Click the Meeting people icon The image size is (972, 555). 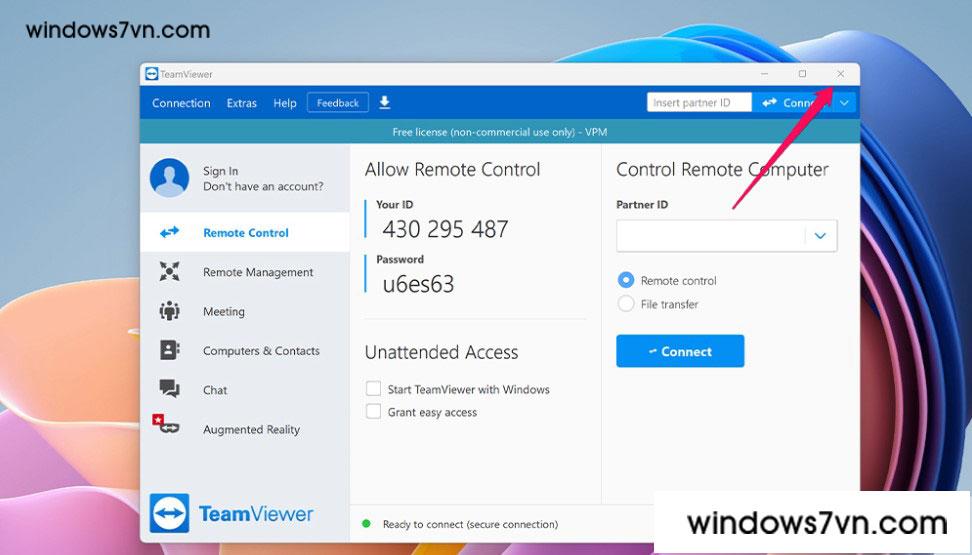(169, 311)
